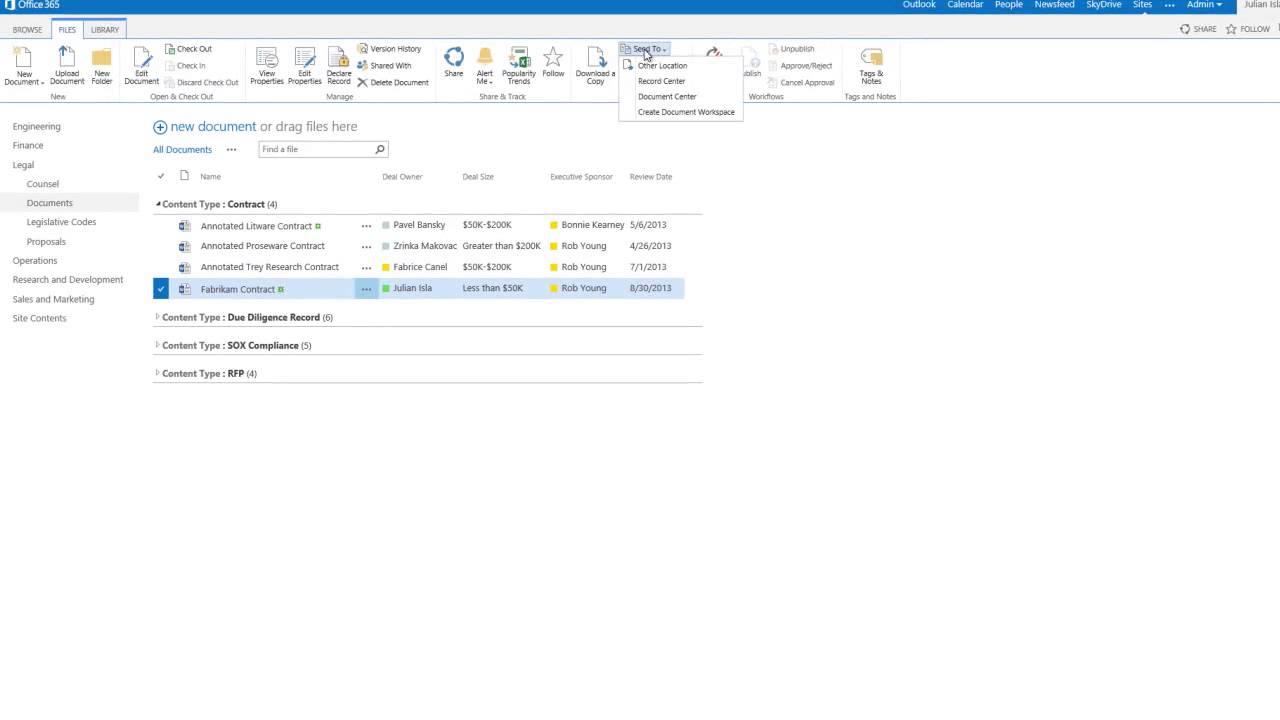Screen dimensions: 1280x720
Task: Open Outlook from the top navigation
Action: (919, 5)
